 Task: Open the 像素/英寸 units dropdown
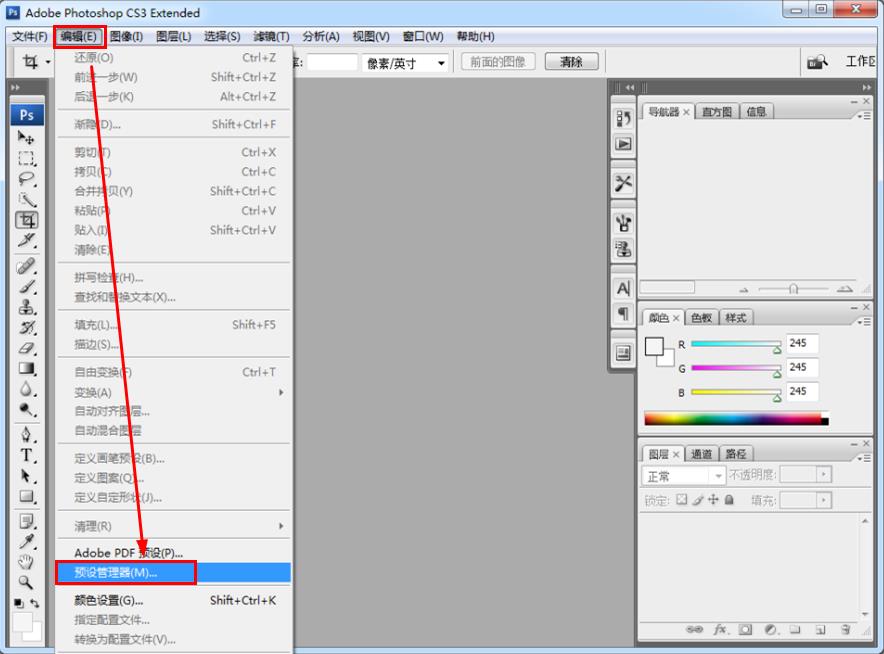406,63
